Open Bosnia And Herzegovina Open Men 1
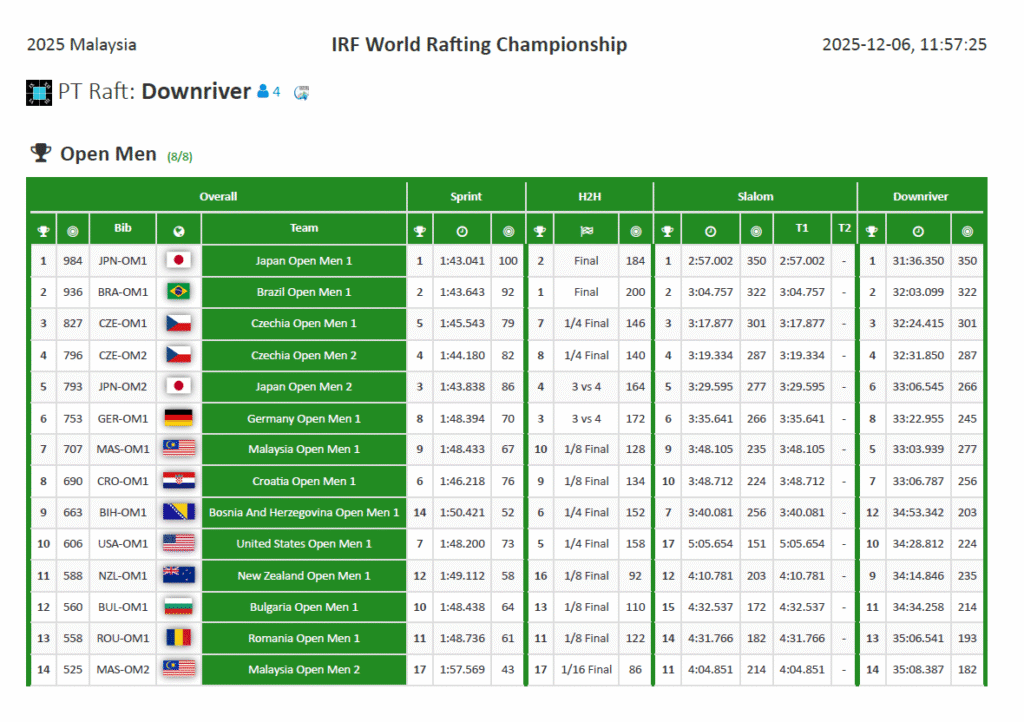 click(x=304, y=513)
